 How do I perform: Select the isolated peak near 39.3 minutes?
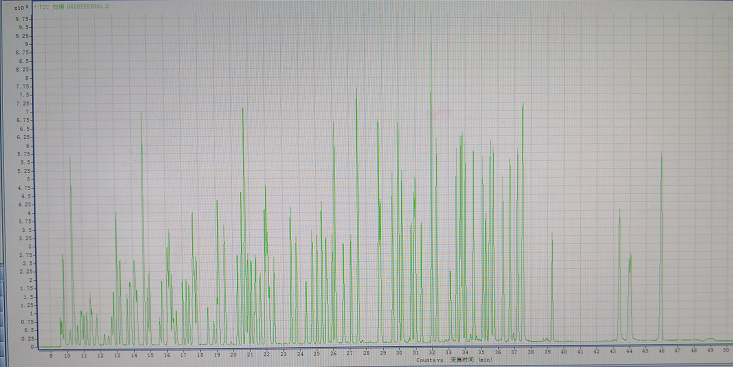pyautogui.click(x=552, y=287)
